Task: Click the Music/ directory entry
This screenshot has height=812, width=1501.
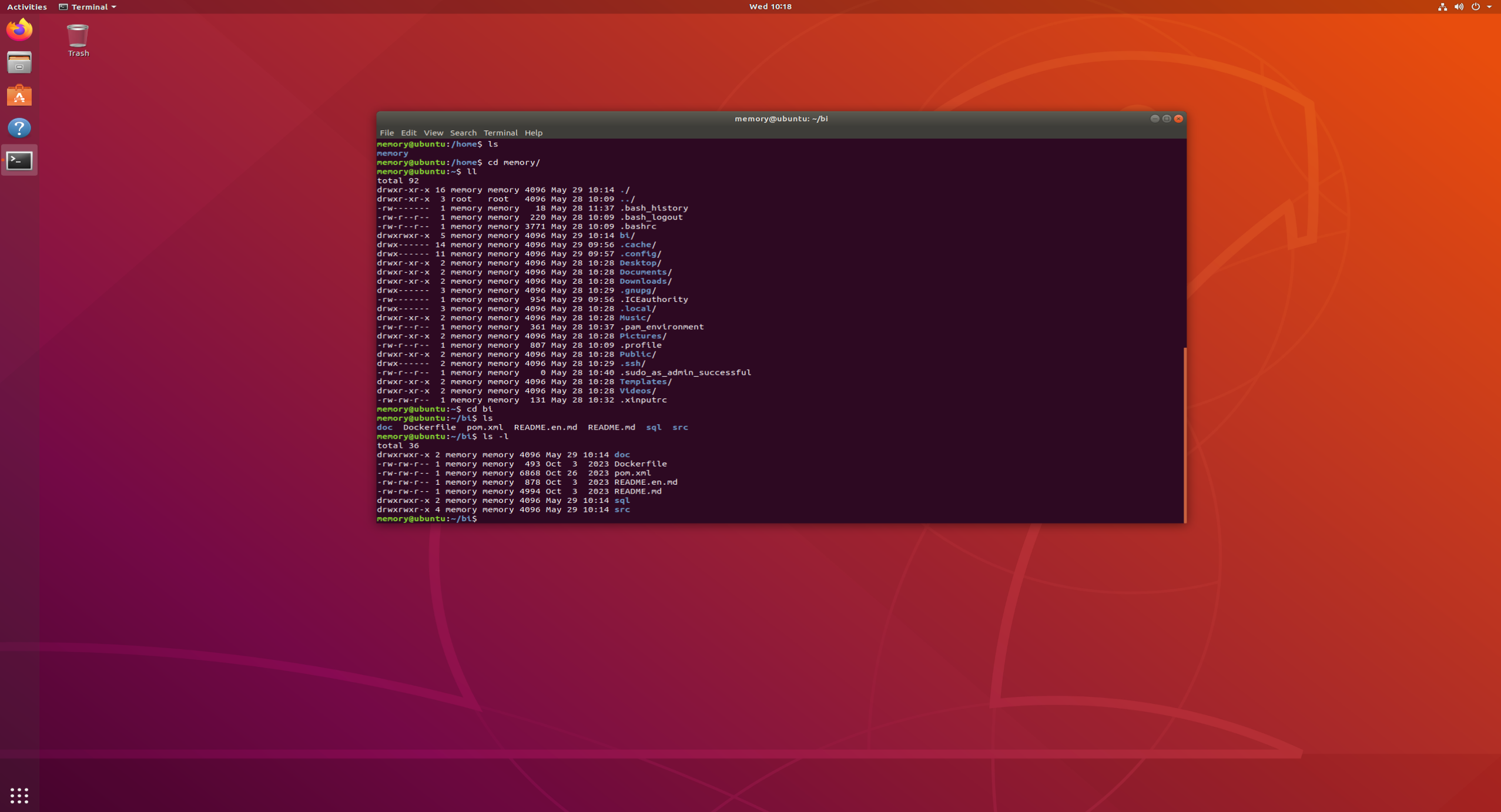Action: coord(635,318)
